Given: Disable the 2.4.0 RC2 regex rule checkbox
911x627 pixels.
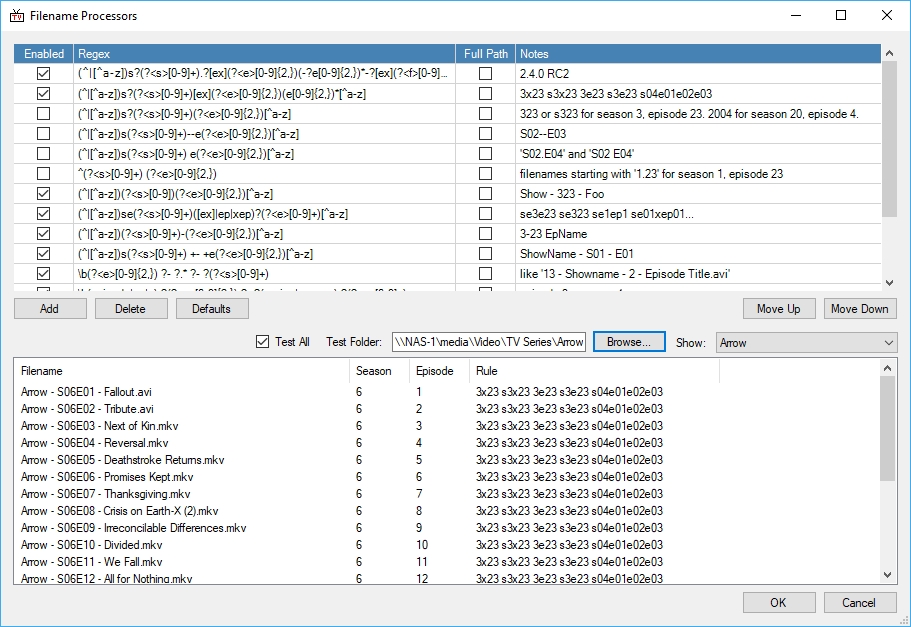Looking at the screenshot, I should tap(43, 74).
